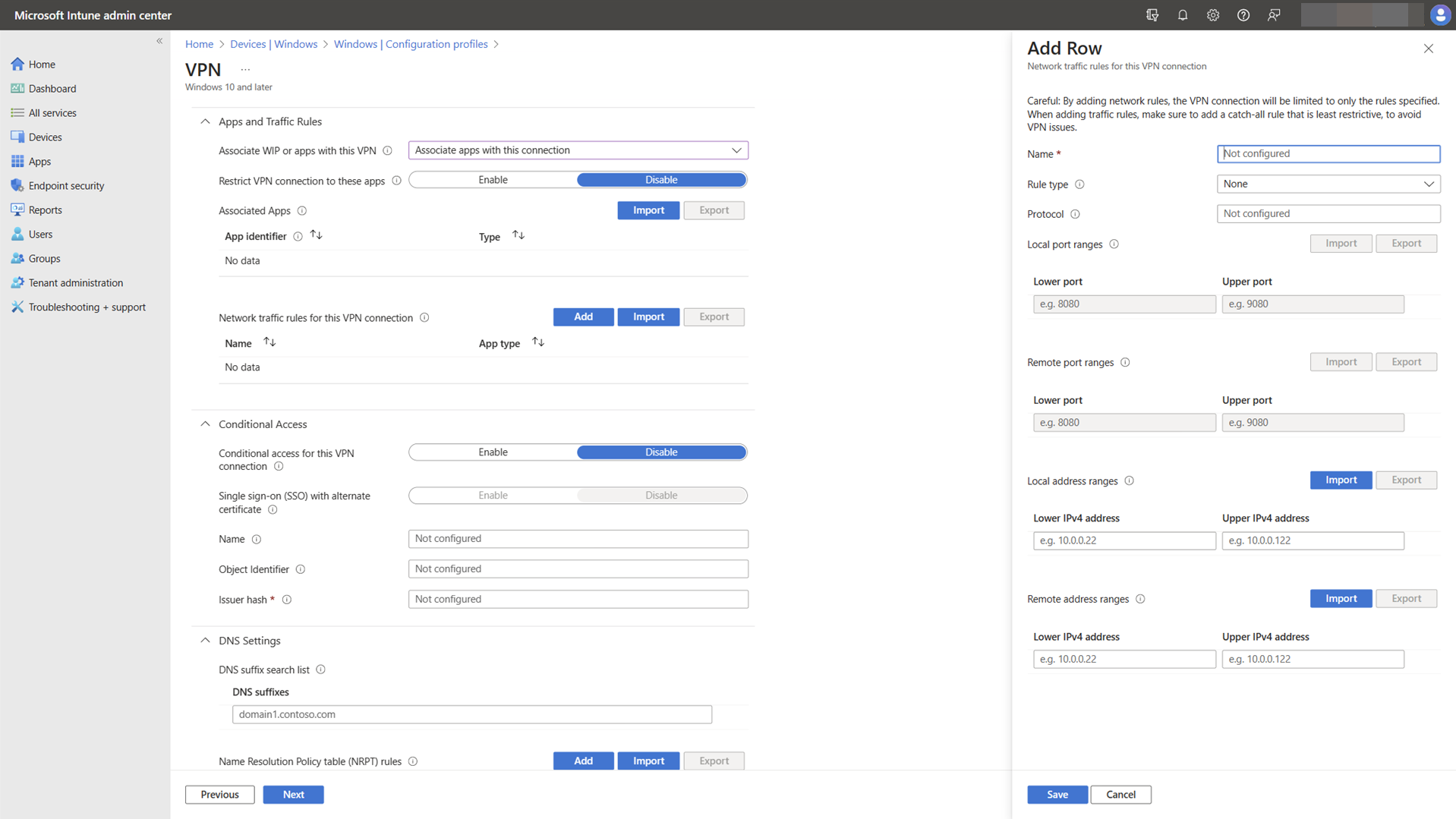The width and height of the screenshot is (1456, 819).
Task: Collapse the Apps and Traffic Rules section
Action: (x=205, y=121)
